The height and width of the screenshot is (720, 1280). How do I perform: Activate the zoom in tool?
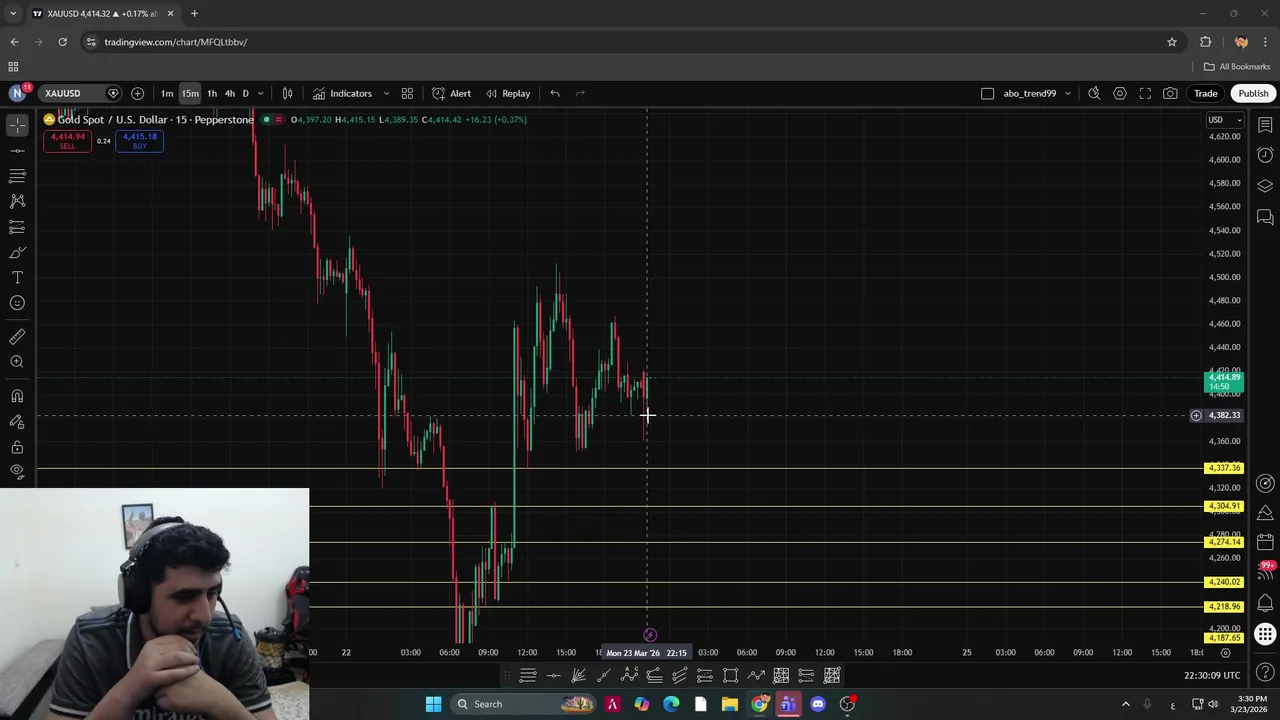point(17,362)
